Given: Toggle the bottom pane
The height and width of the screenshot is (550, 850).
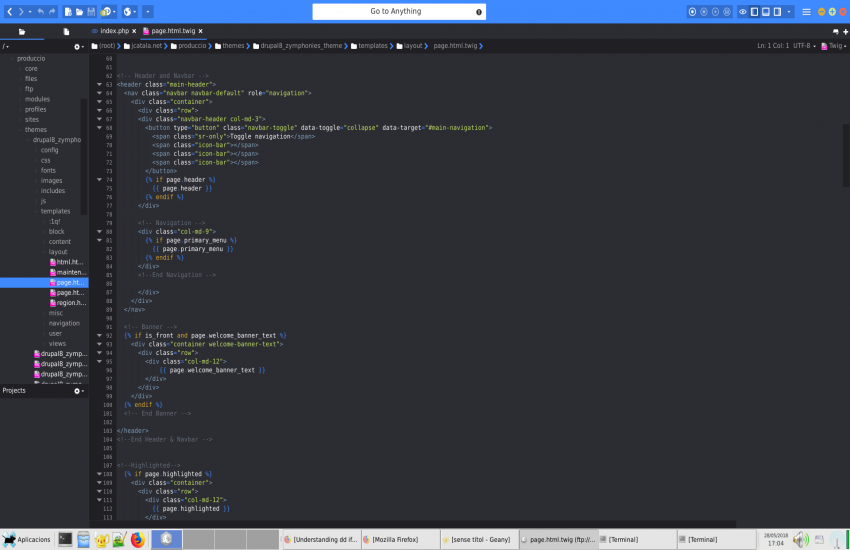Looking at the screenshot, I should 766,11.
